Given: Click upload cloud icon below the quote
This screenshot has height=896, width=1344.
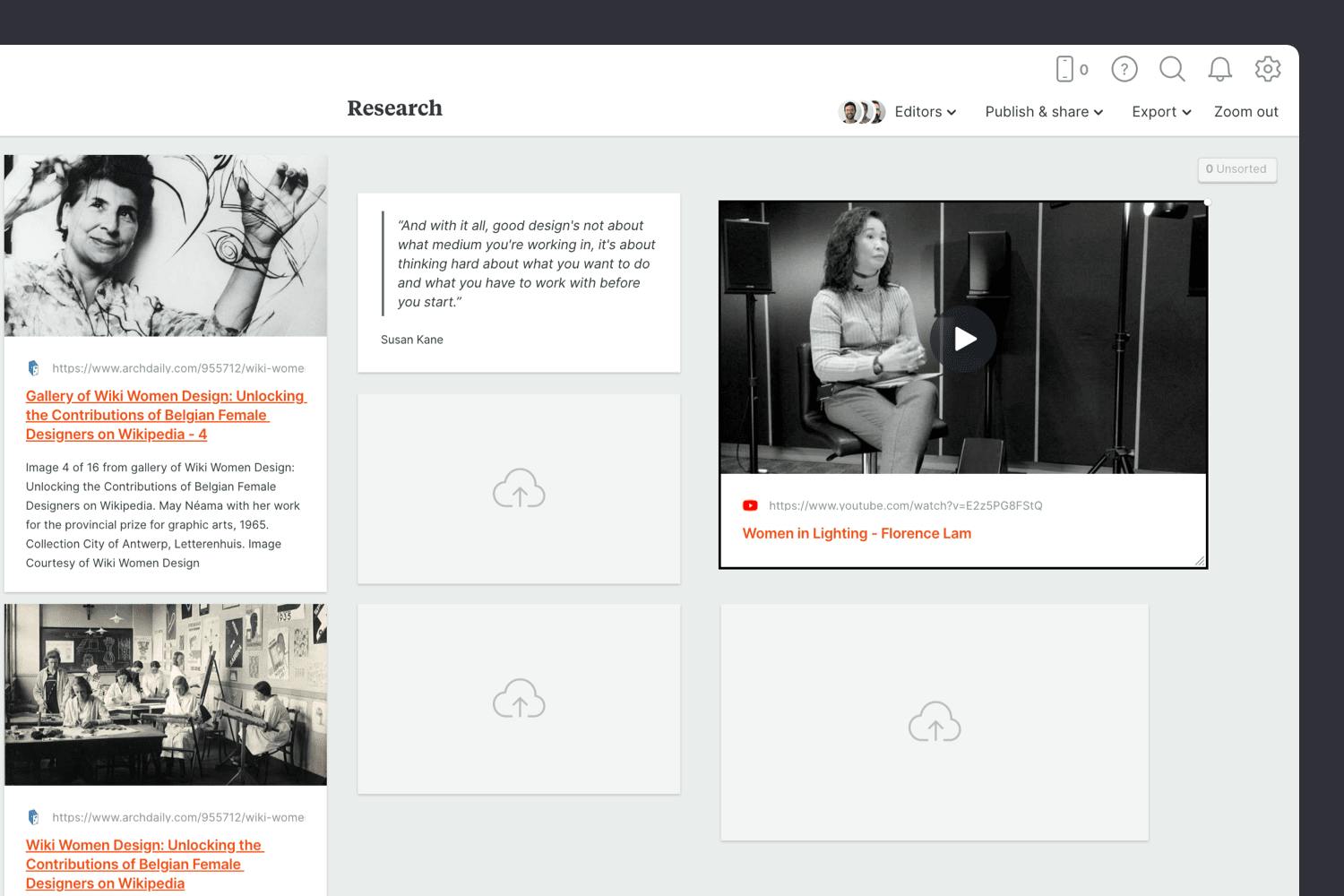Looking at the screenshot, I should click(519, 489).
